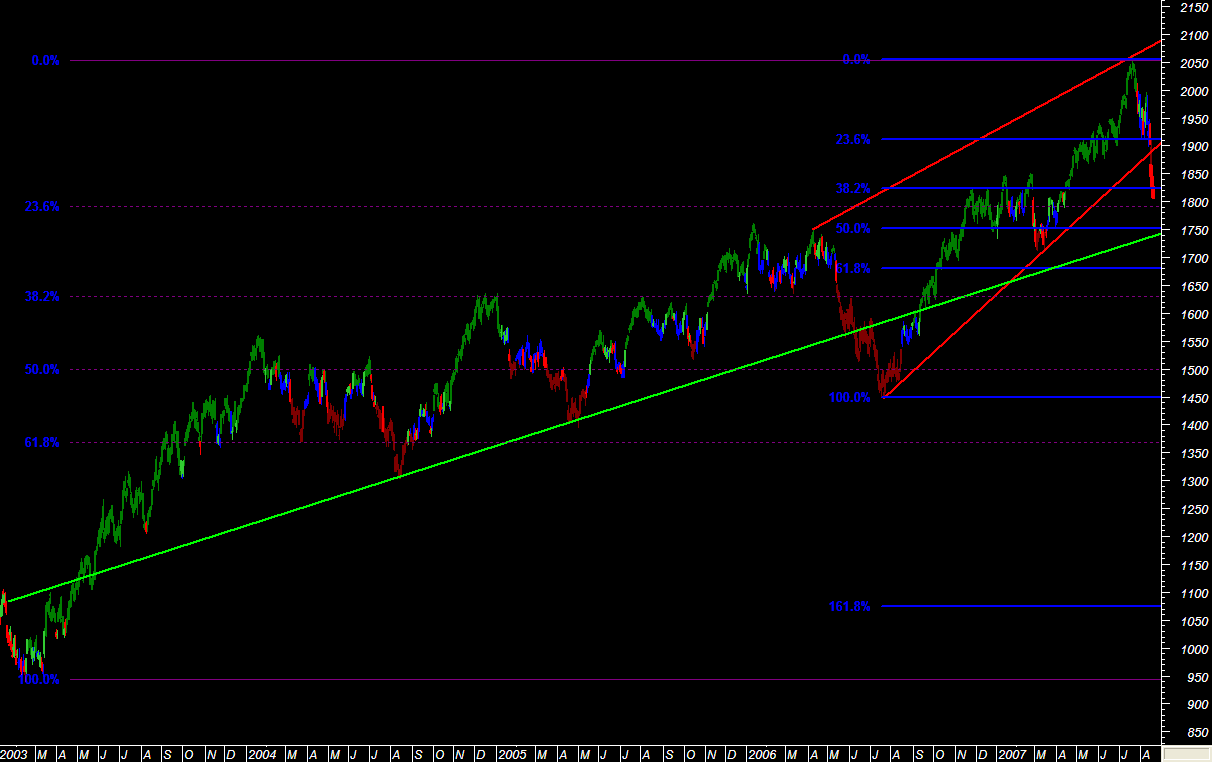Click the 161.8% extension level label
The height and width of the screenshot is (762, 1212).
pyautogui.click(x=850, y=606)
